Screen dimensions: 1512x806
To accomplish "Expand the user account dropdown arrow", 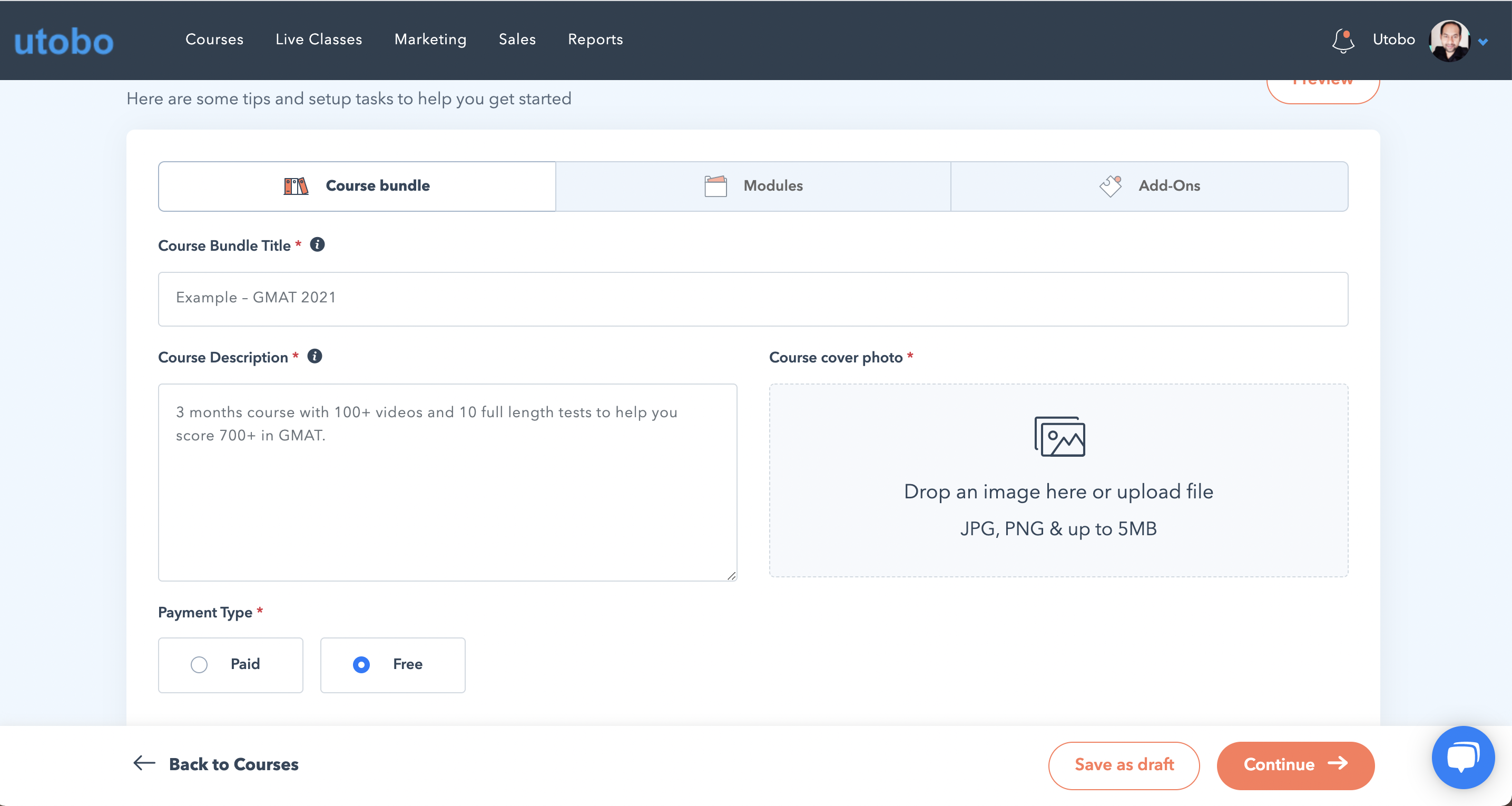I will 1482,42.
